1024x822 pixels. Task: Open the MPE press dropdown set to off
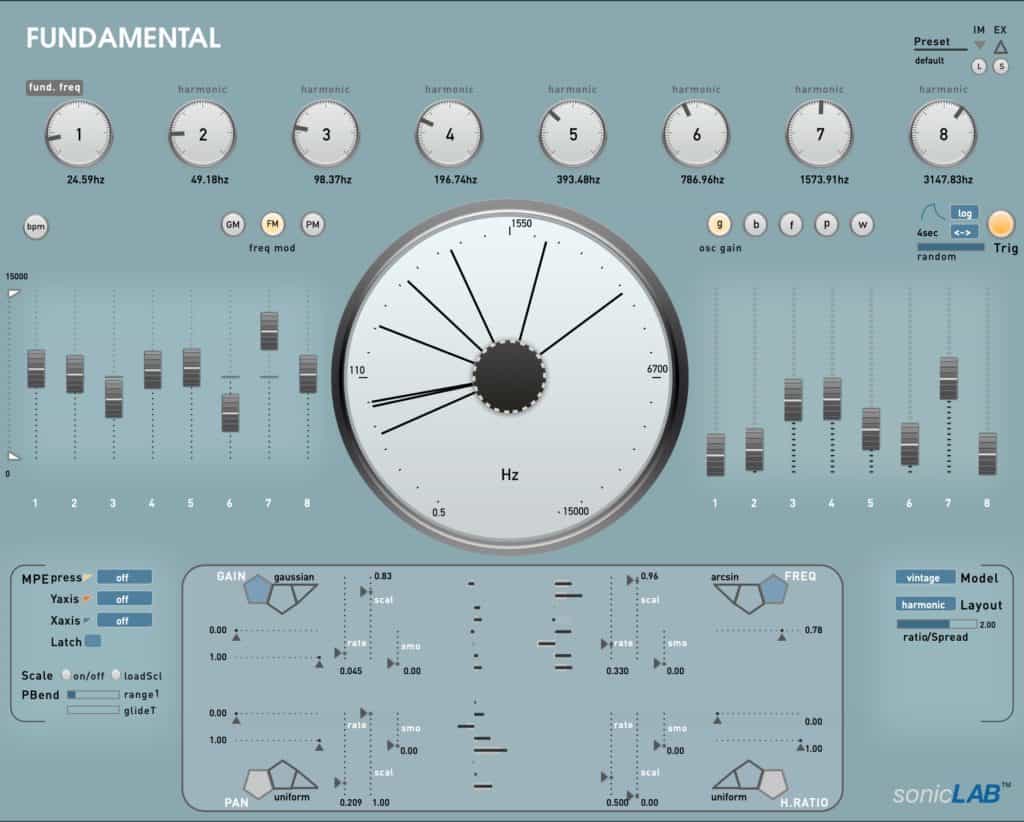coord(124,577)
